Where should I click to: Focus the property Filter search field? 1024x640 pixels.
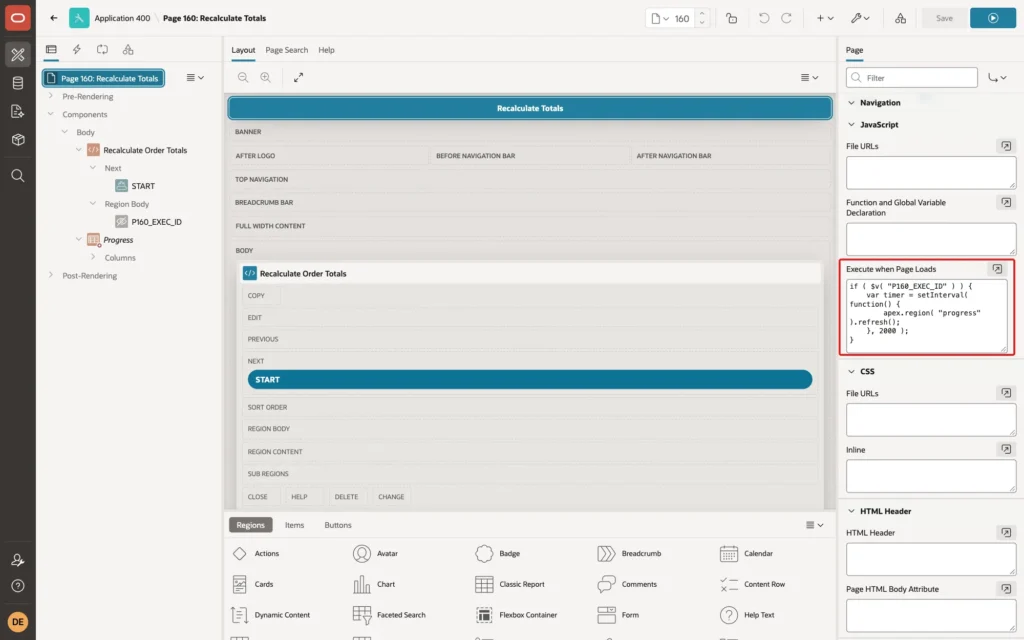pos(912,77)
